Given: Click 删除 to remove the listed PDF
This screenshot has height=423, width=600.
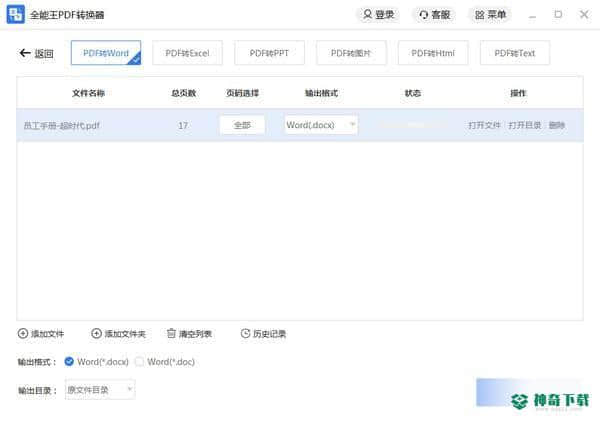Looking at the screenshot, I should click(x=557, y=125).
